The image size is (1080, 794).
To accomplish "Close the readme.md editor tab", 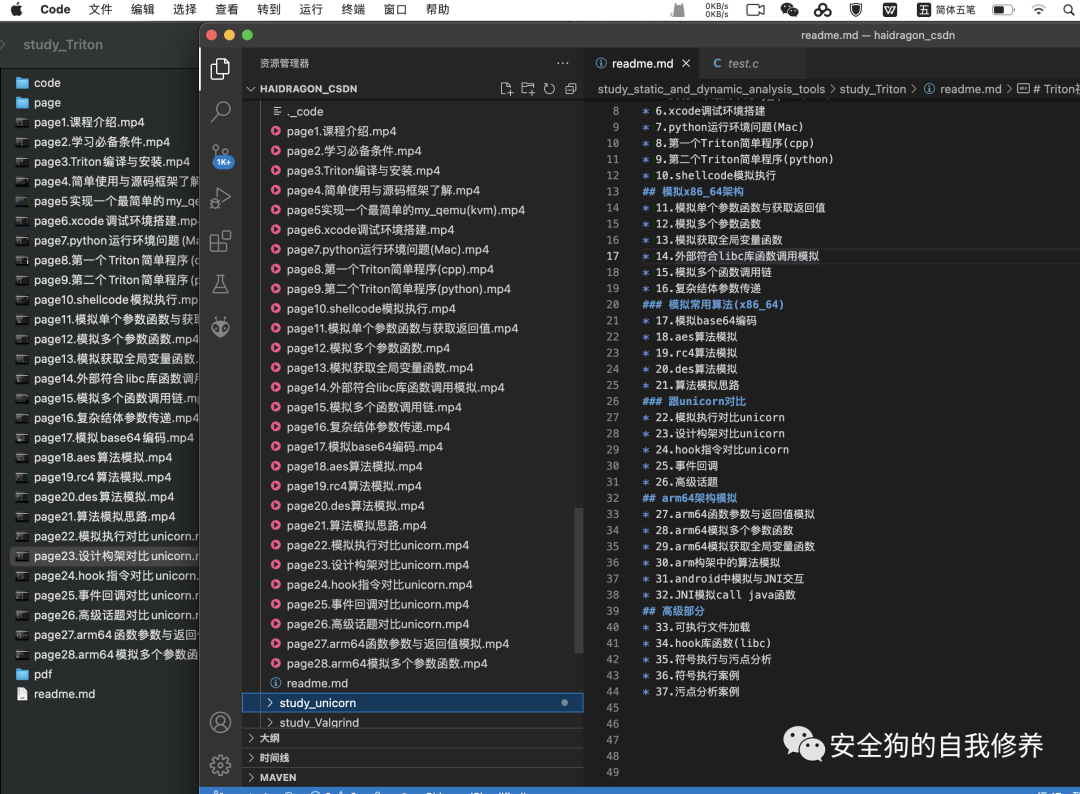I will [x=686, y=63].
